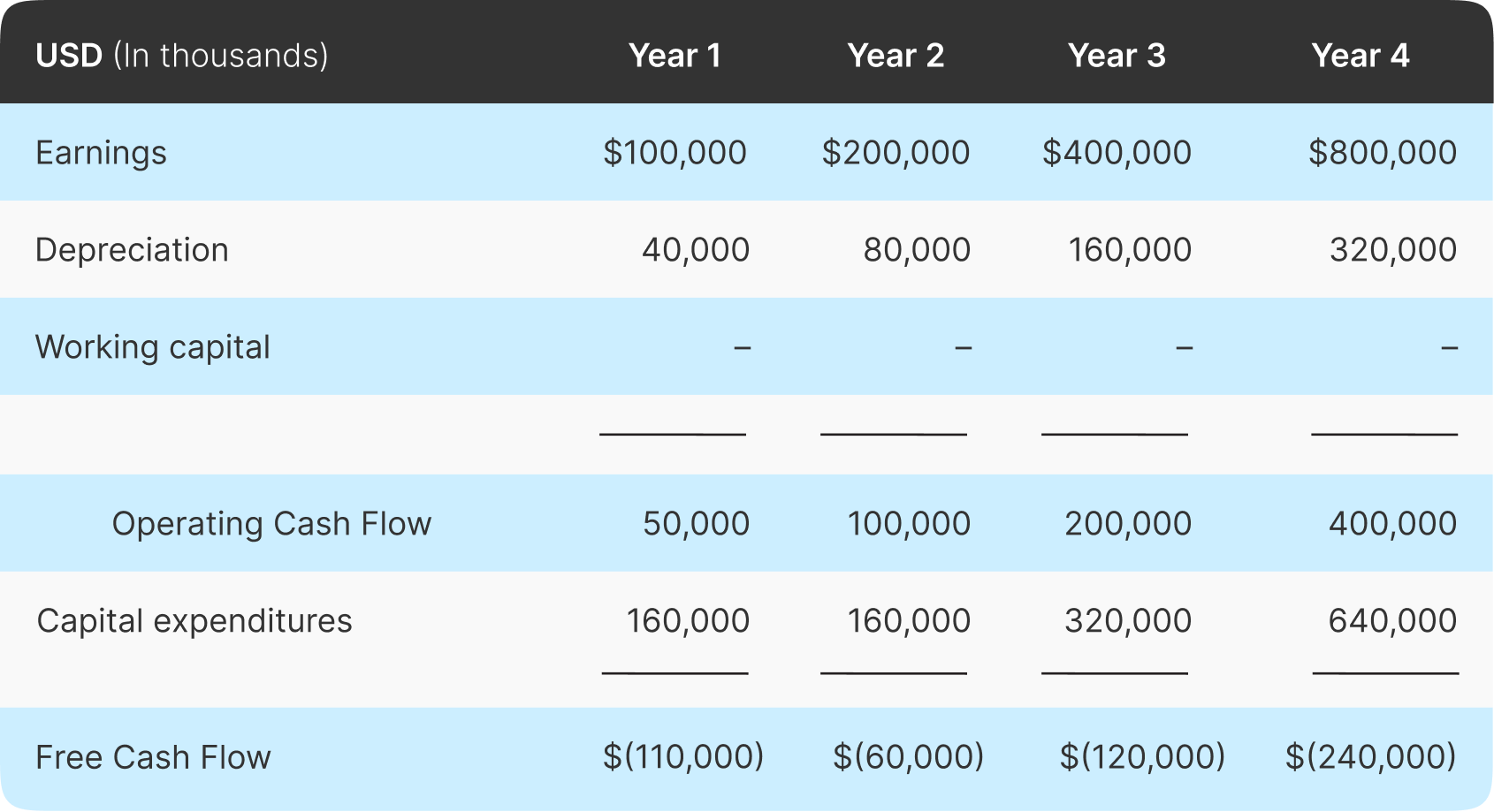
Task: Select the Working capital row label
Action: click(x=152, y=347)
